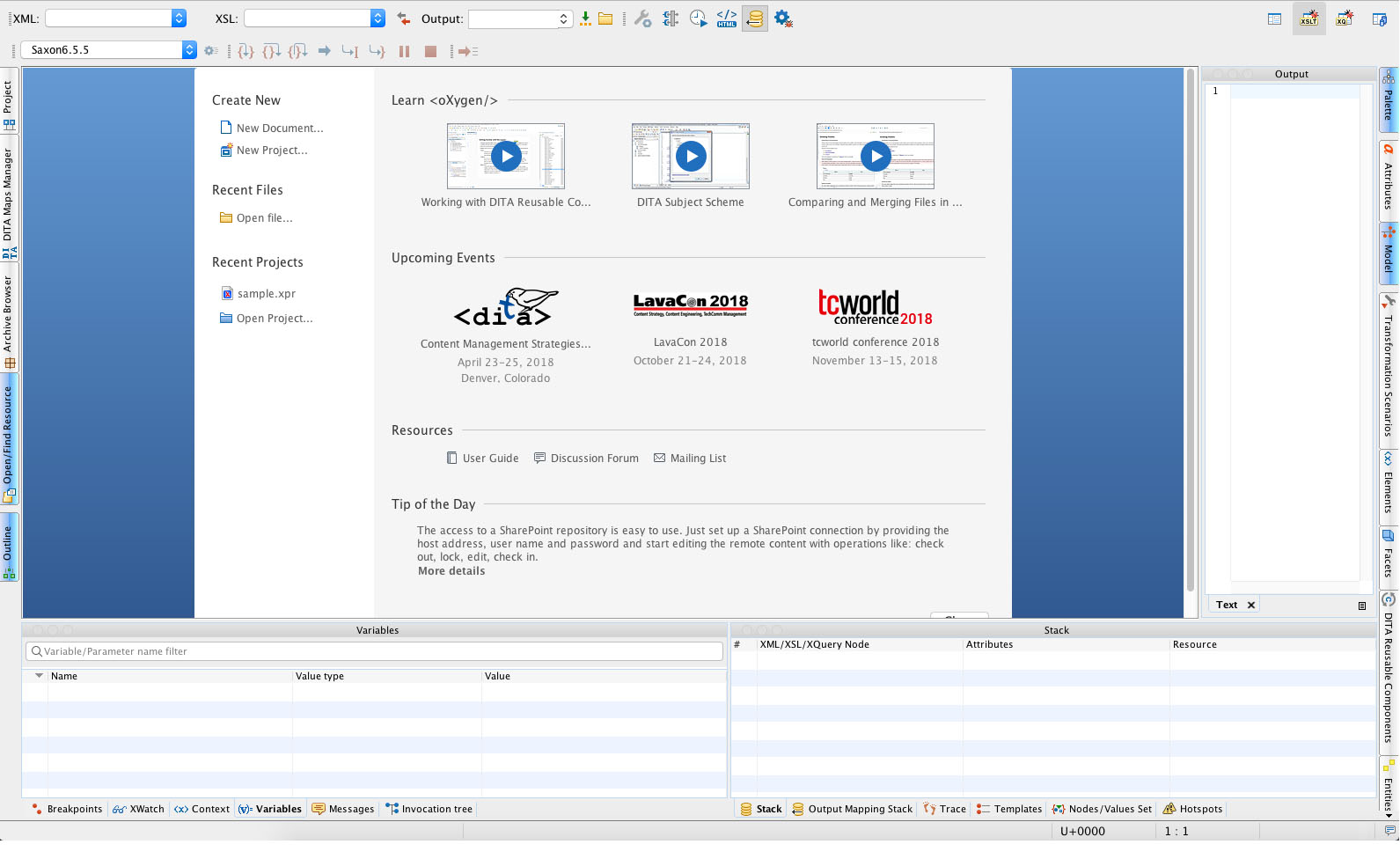Viewport: 1400px width, 859px height.
Task: Switch to the Invocation tree tab
Action: 429,810
